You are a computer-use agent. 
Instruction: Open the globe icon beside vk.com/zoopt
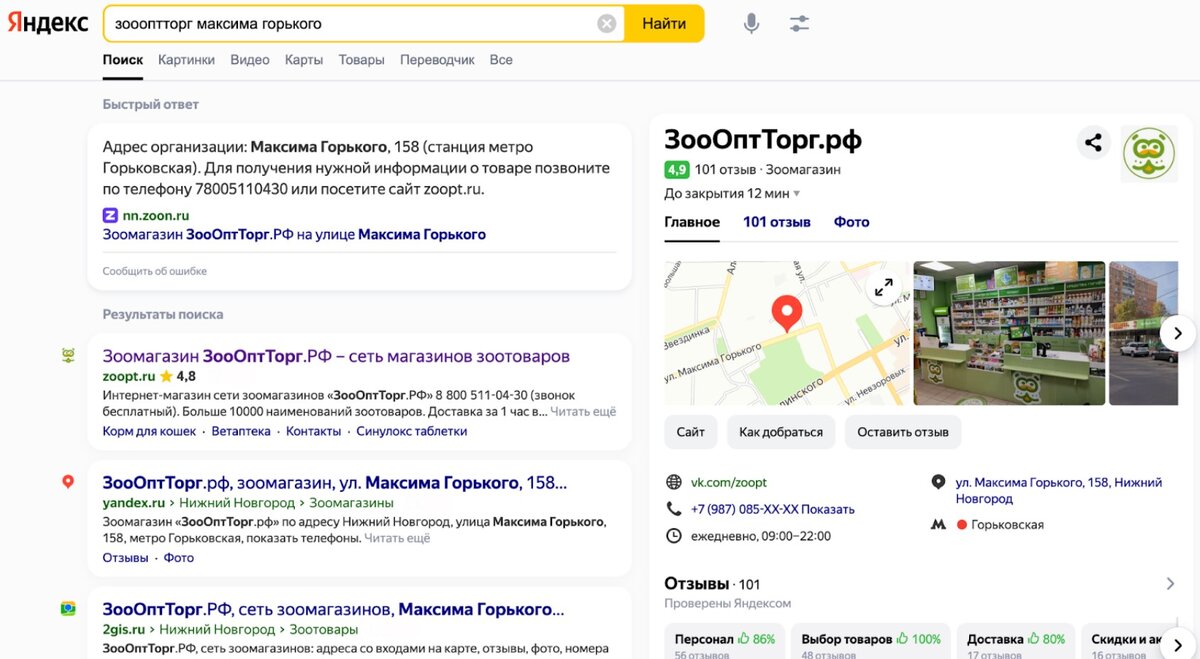click(x=673, y=482)
